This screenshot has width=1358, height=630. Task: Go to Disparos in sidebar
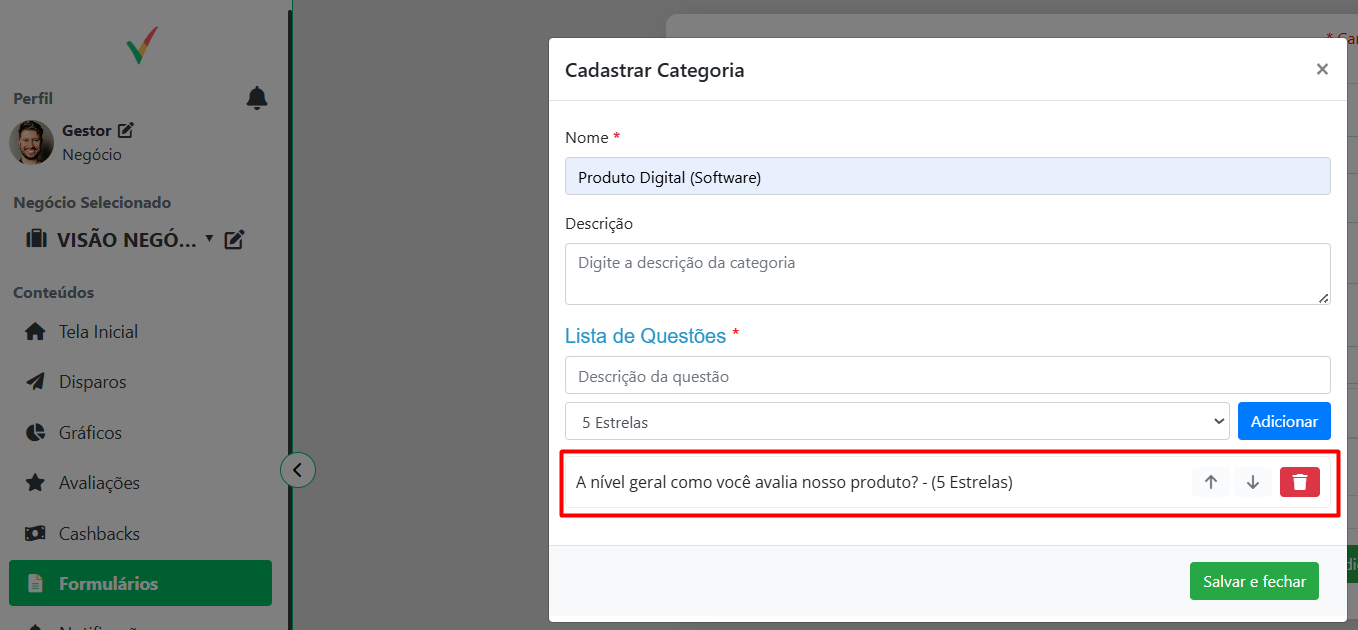click(x=92, y=382)
